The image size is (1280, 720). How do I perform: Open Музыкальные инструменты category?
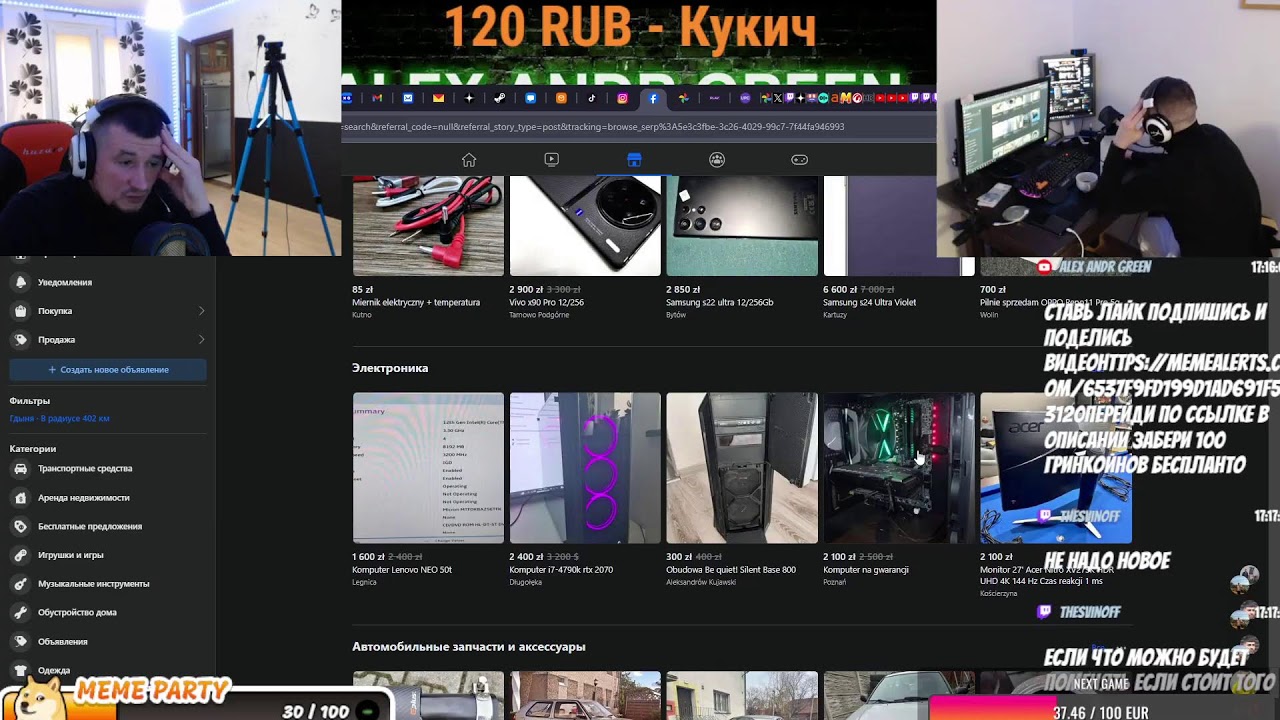[94, 584]
